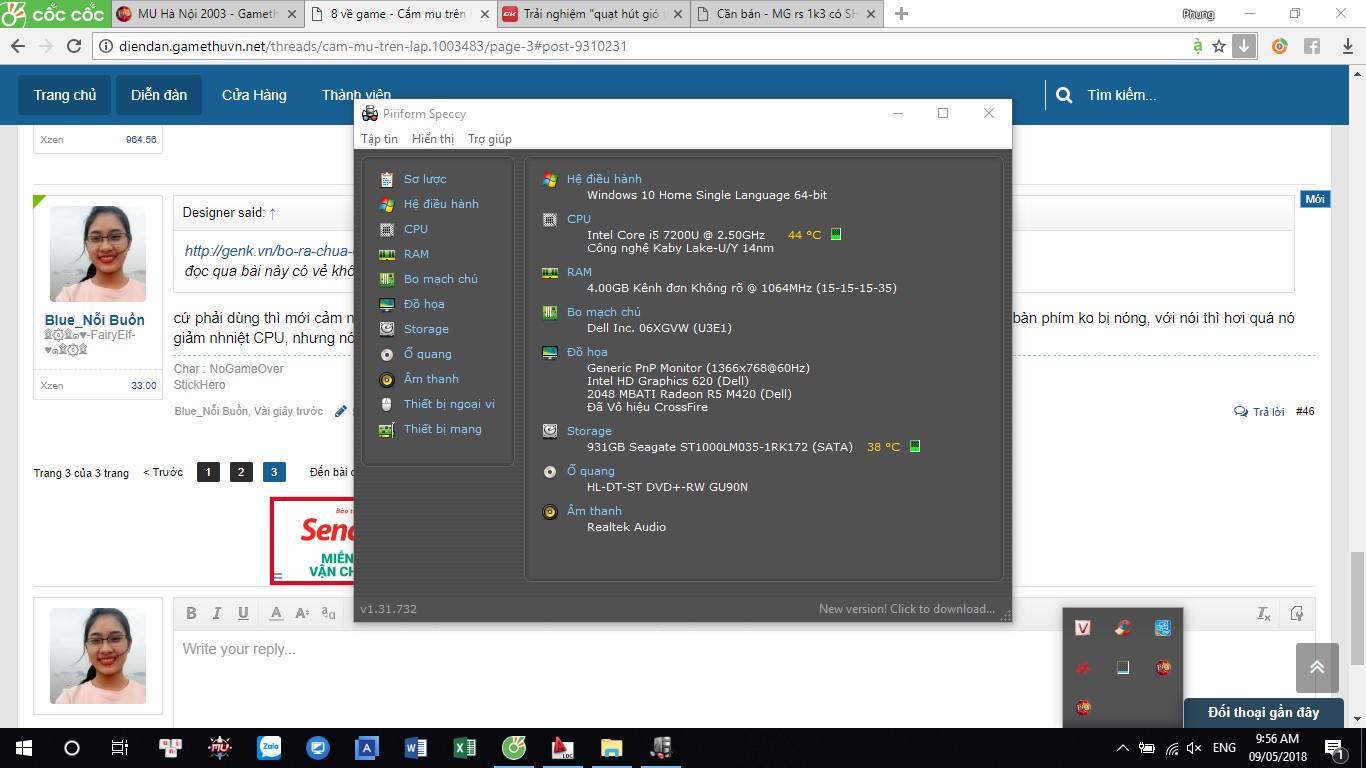
Task: Toggle Underline in the reply editor
Action: click(243, 613)
